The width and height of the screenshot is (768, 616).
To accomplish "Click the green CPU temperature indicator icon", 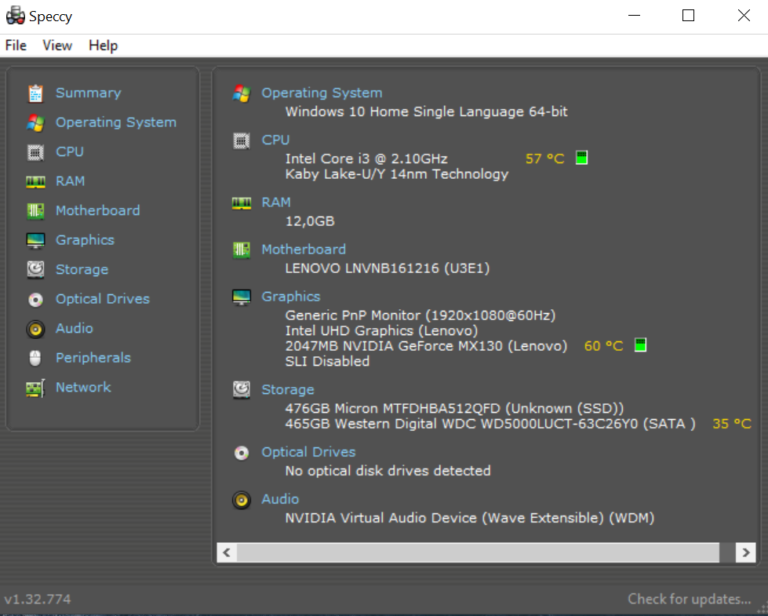I will 581,158.
